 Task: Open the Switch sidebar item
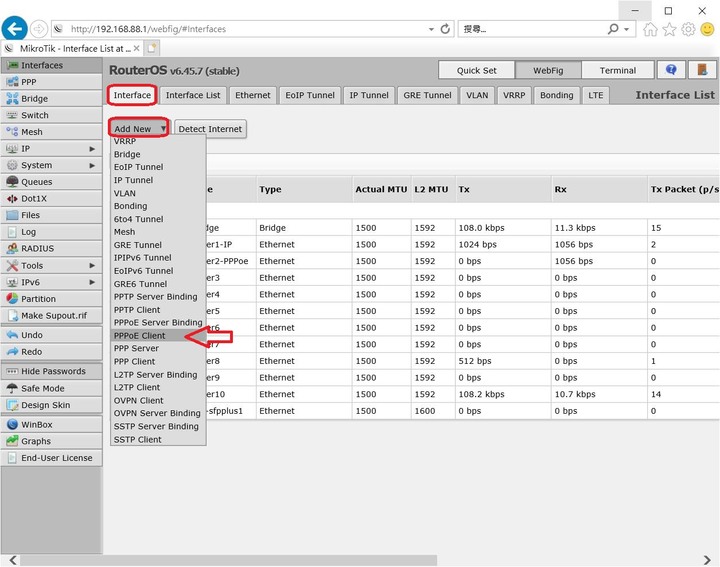click(51, 115)
